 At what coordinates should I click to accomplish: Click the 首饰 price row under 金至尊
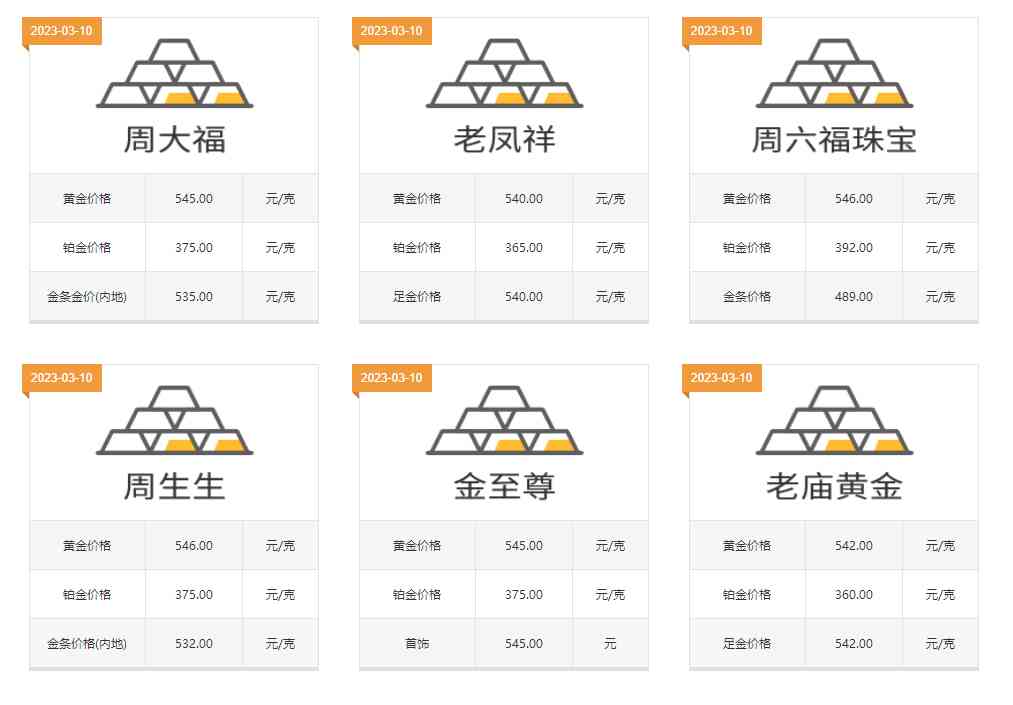coord(417,643)
